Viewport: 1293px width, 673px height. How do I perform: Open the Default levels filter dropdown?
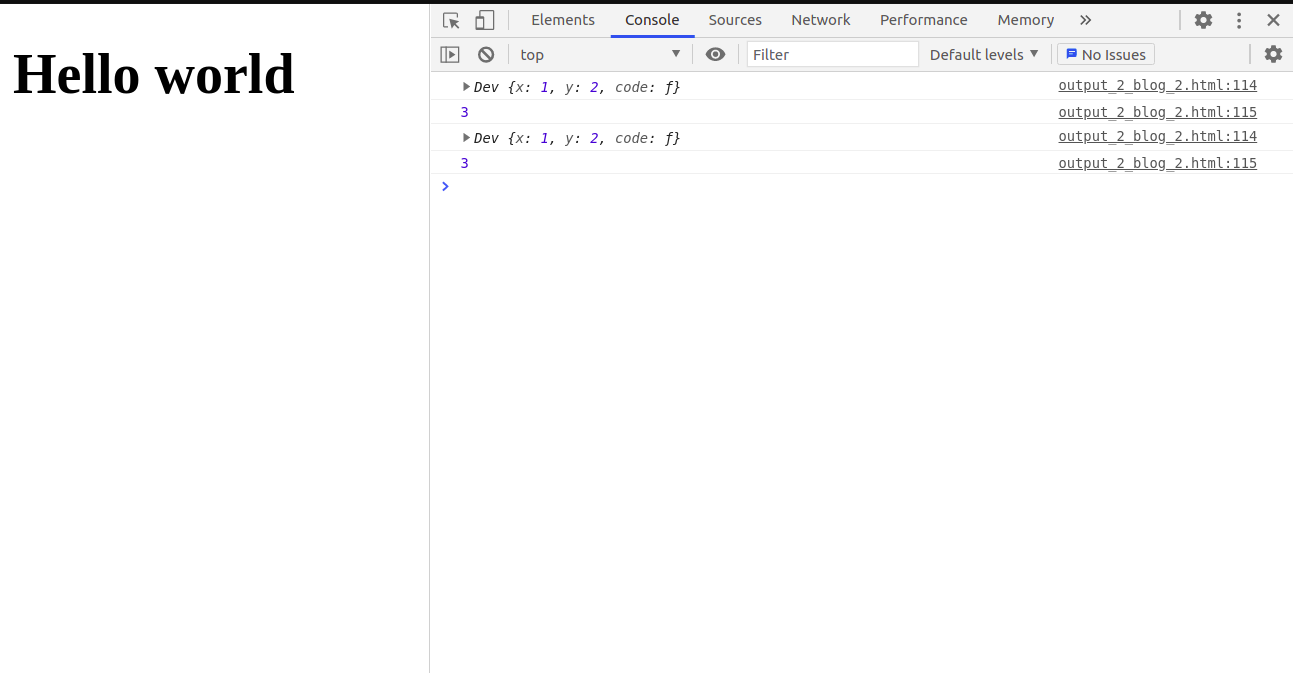point(983,54)
